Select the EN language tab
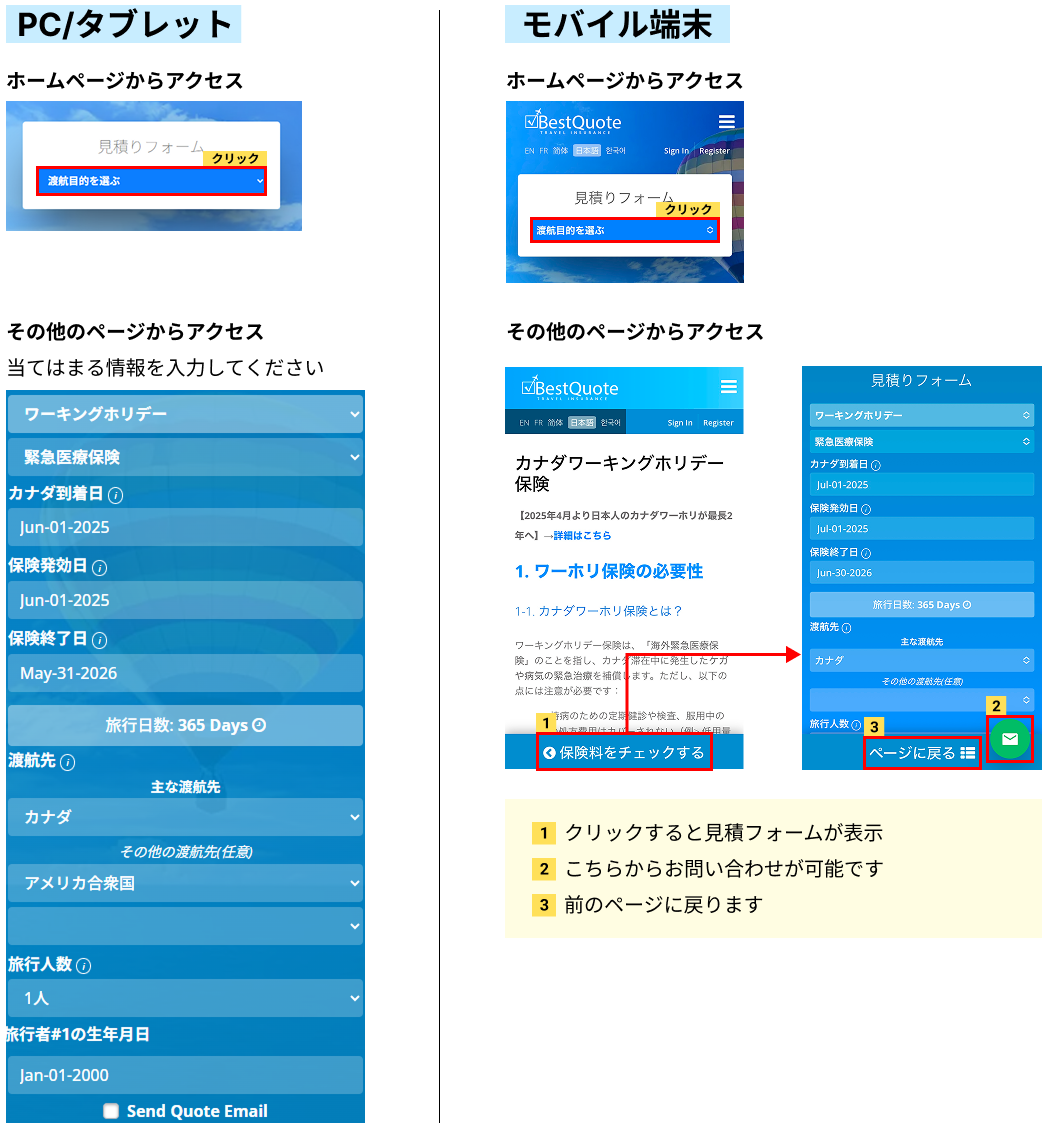This screenshot has height=1131, width=1050. click(x=528, y=149)
